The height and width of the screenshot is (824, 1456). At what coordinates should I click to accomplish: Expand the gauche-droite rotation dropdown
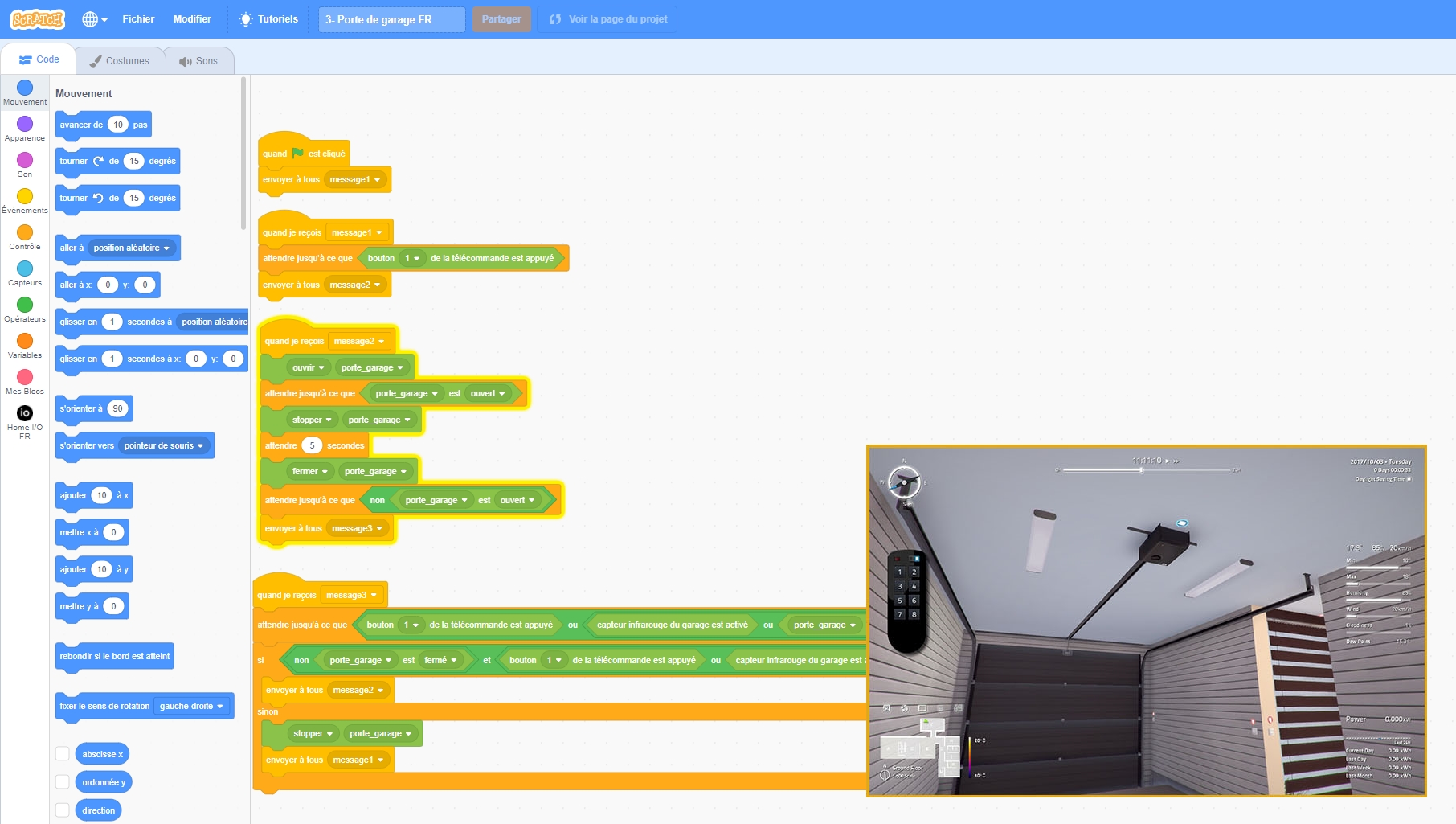pos(191,707)
